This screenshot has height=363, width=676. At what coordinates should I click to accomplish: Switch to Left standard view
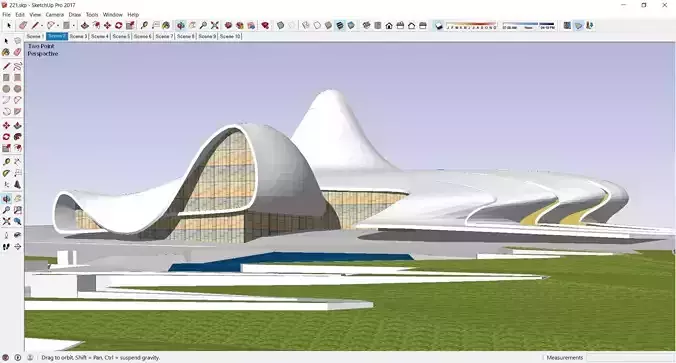423,26
